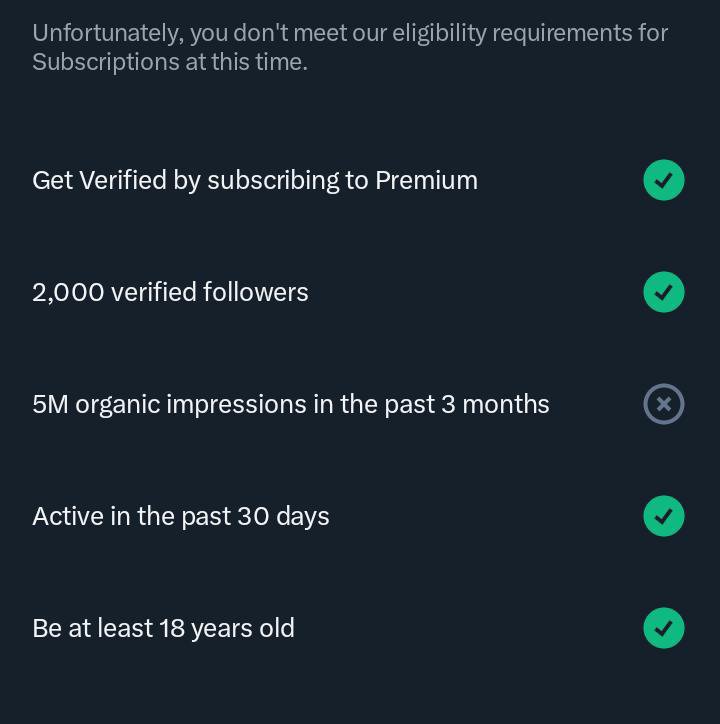The width and height of the screenshot is (720, 724).
Task: Select the '5M organic impressions in the past 3 months' label
Action: coord(291,405)
